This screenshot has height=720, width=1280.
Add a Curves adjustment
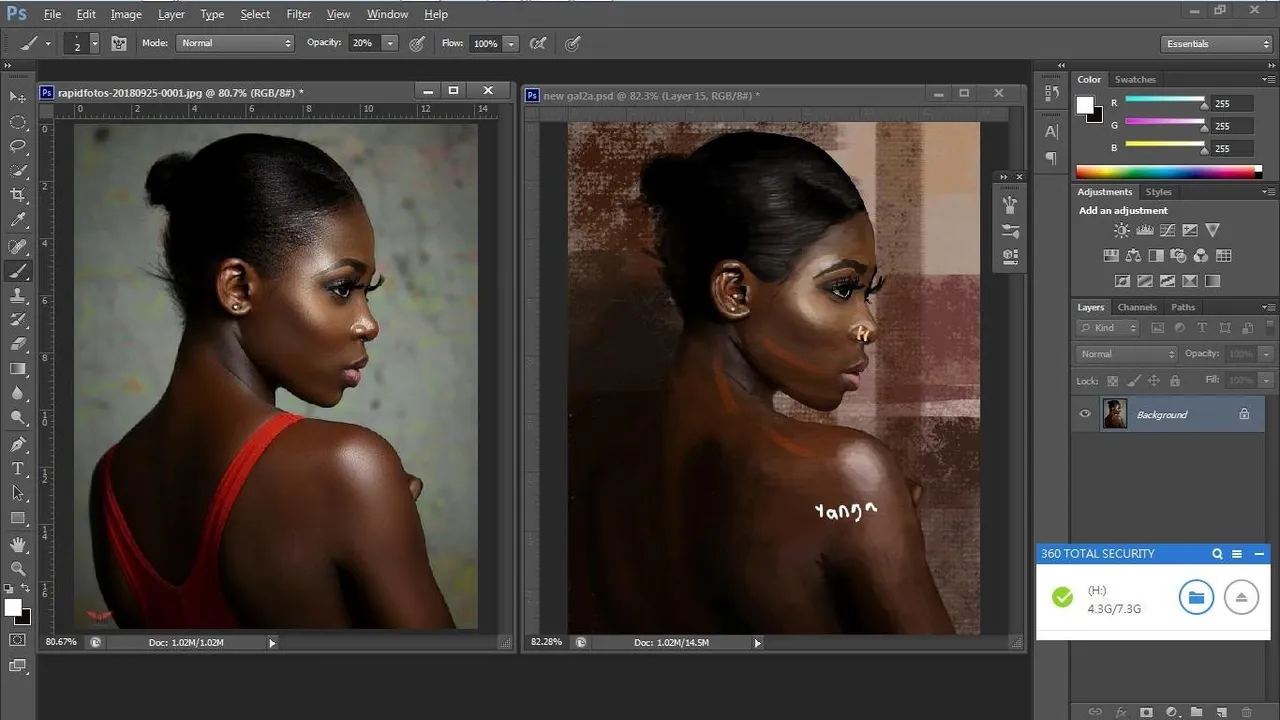[x=1167, y=230]
